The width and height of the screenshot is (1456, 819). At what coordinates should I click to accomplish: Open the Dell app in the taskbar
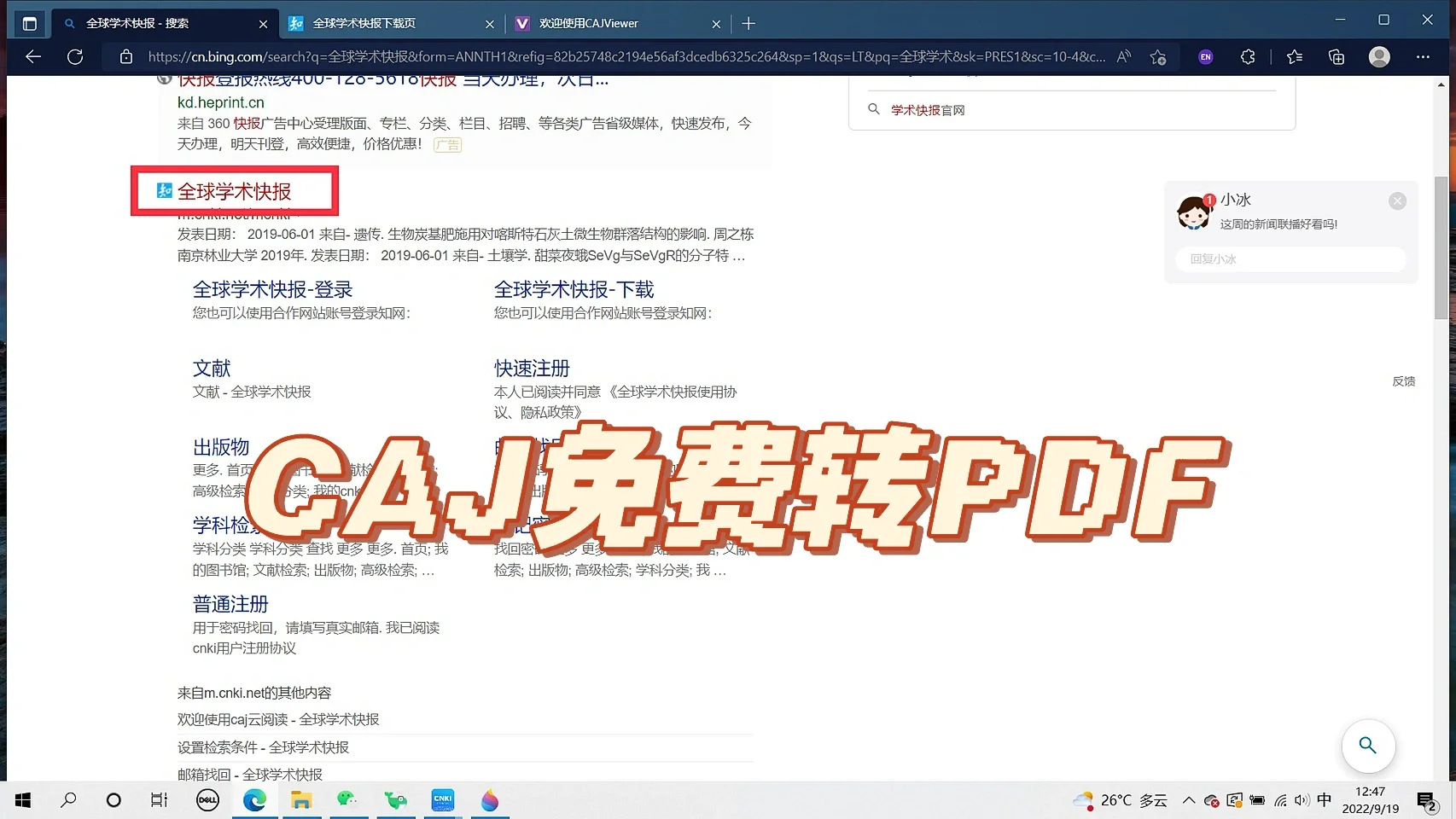click(207, 800)
